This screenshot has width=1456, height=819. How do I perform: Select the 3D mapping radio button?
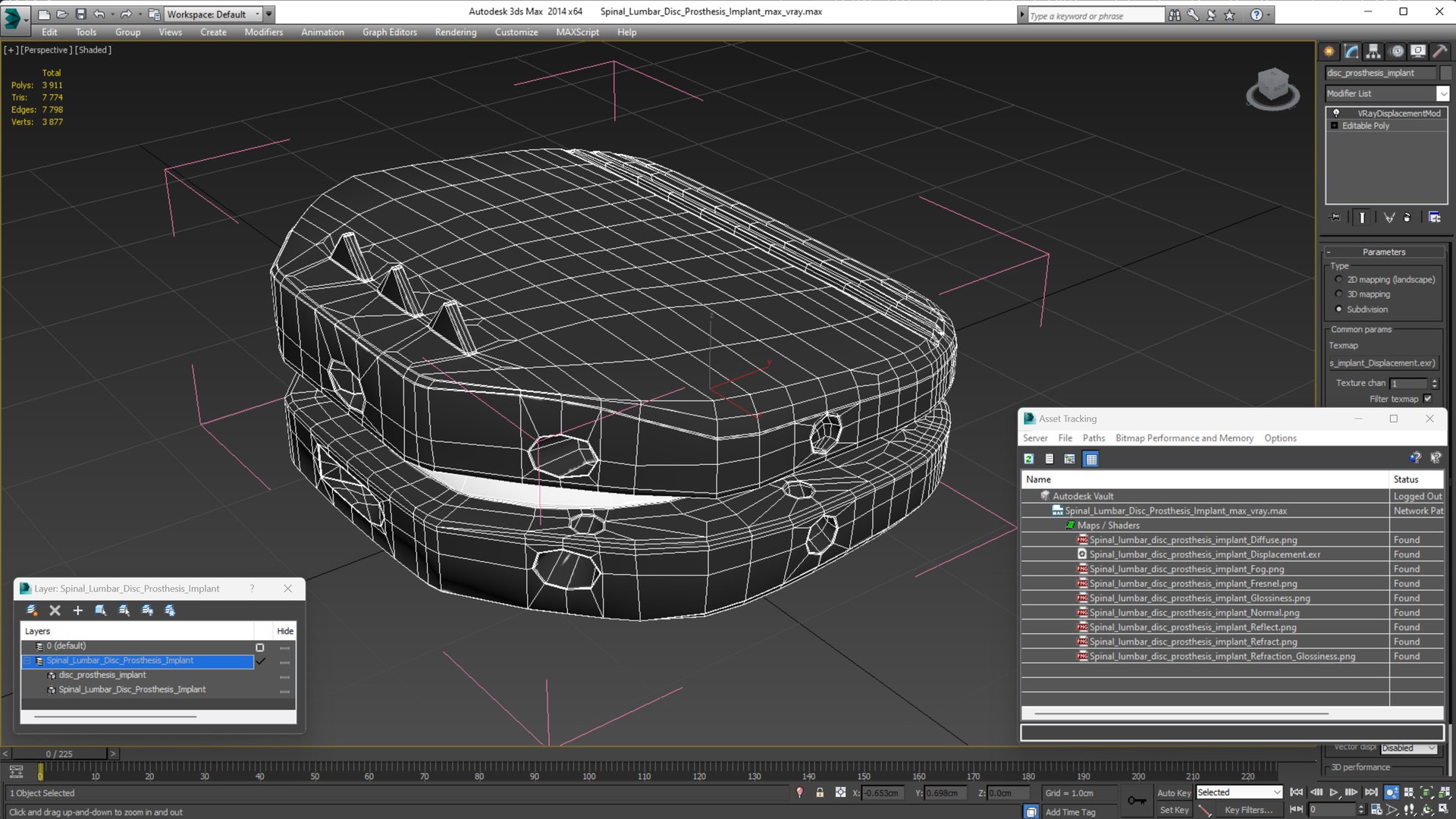coord(1338,294)
